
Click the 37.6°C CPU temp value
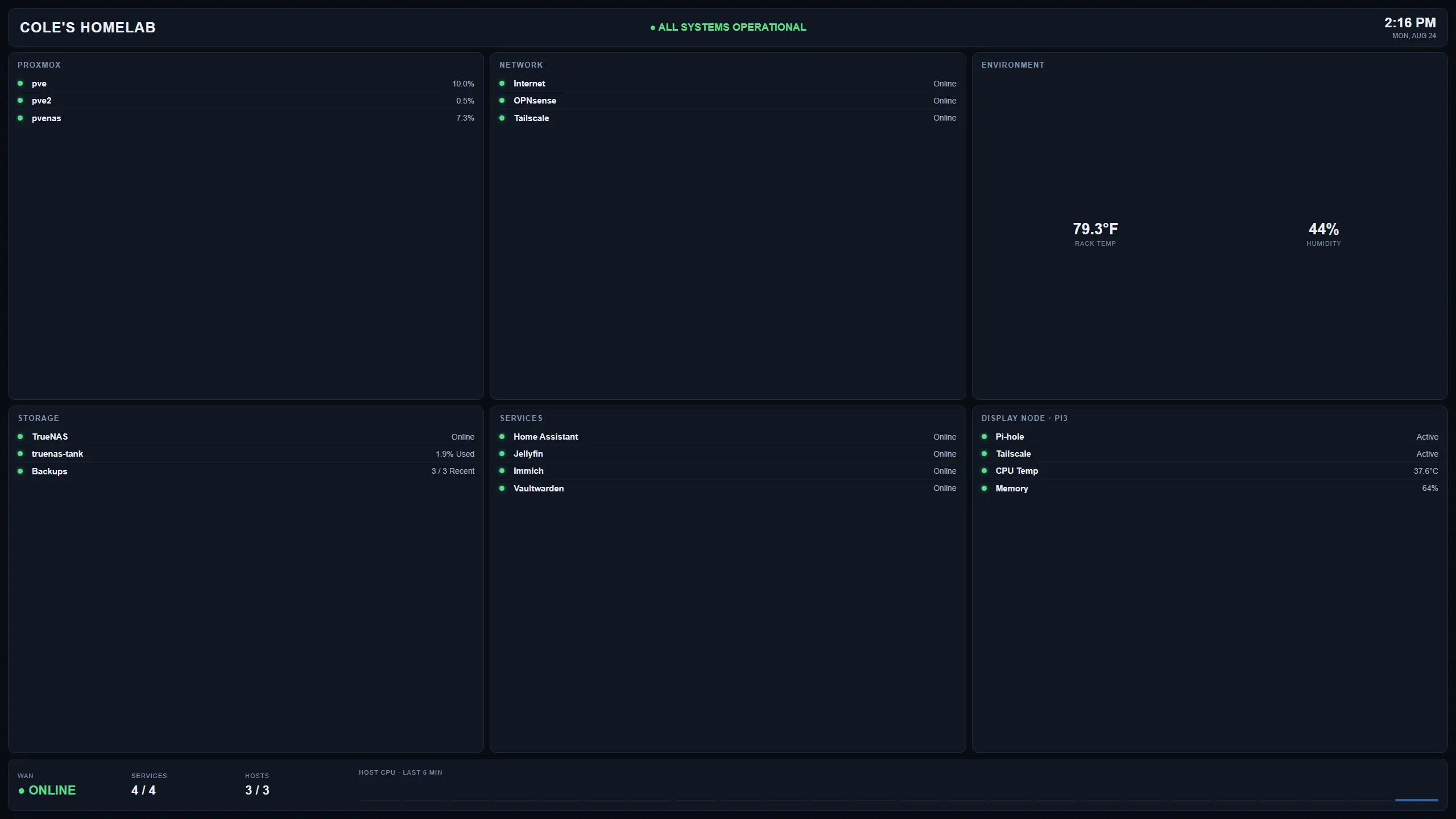tap(1426, 471)
